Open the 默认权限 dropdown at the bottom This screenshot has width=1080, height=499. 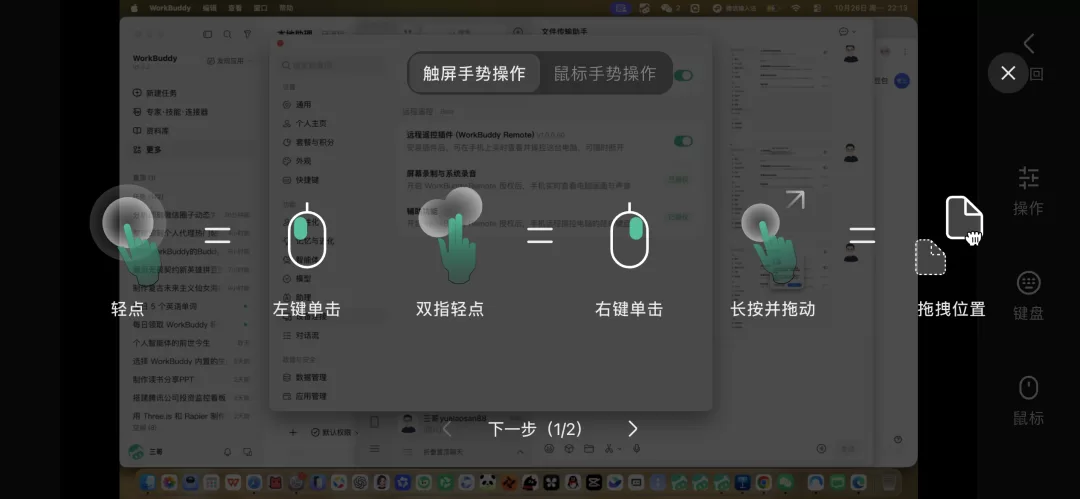coord(335,432)
